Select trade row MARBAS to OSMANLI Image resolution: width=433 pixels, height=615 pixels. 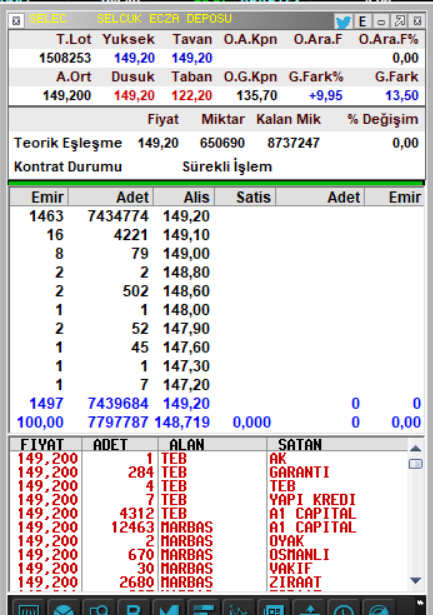click(x=208, y=555)
